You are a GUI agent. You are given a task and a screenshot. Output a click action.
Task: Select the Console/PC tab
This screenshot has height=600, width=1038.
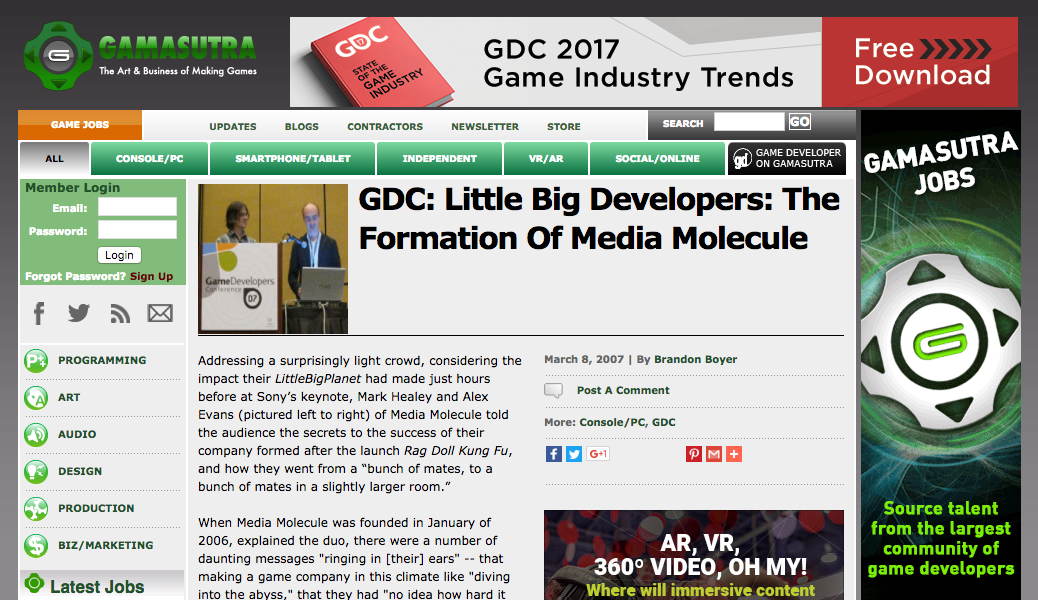click(x=150, y=159)
